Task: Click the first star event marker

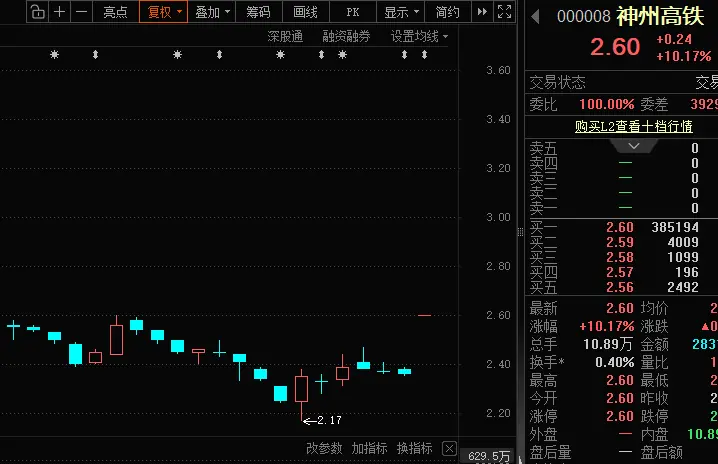Action: tap(54, 55)
